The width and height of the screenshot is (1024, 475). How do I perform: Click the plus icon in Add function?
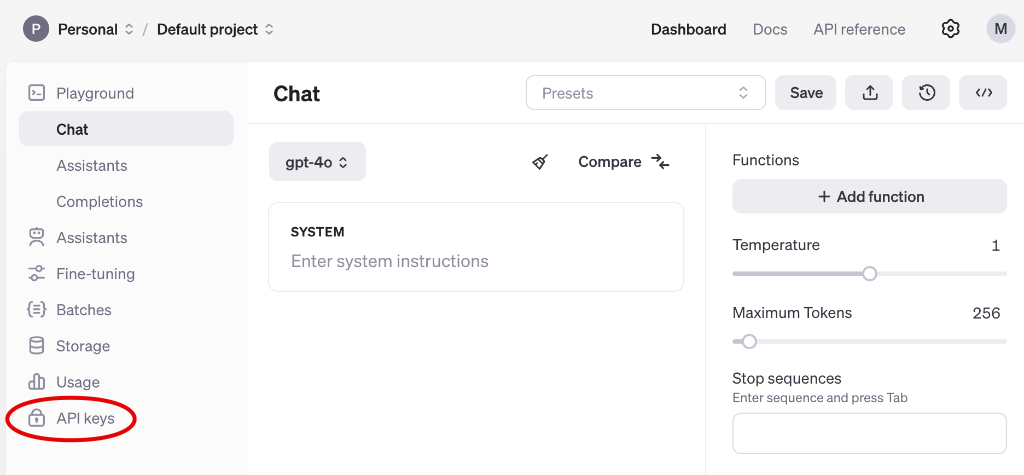tap(824, 197)
